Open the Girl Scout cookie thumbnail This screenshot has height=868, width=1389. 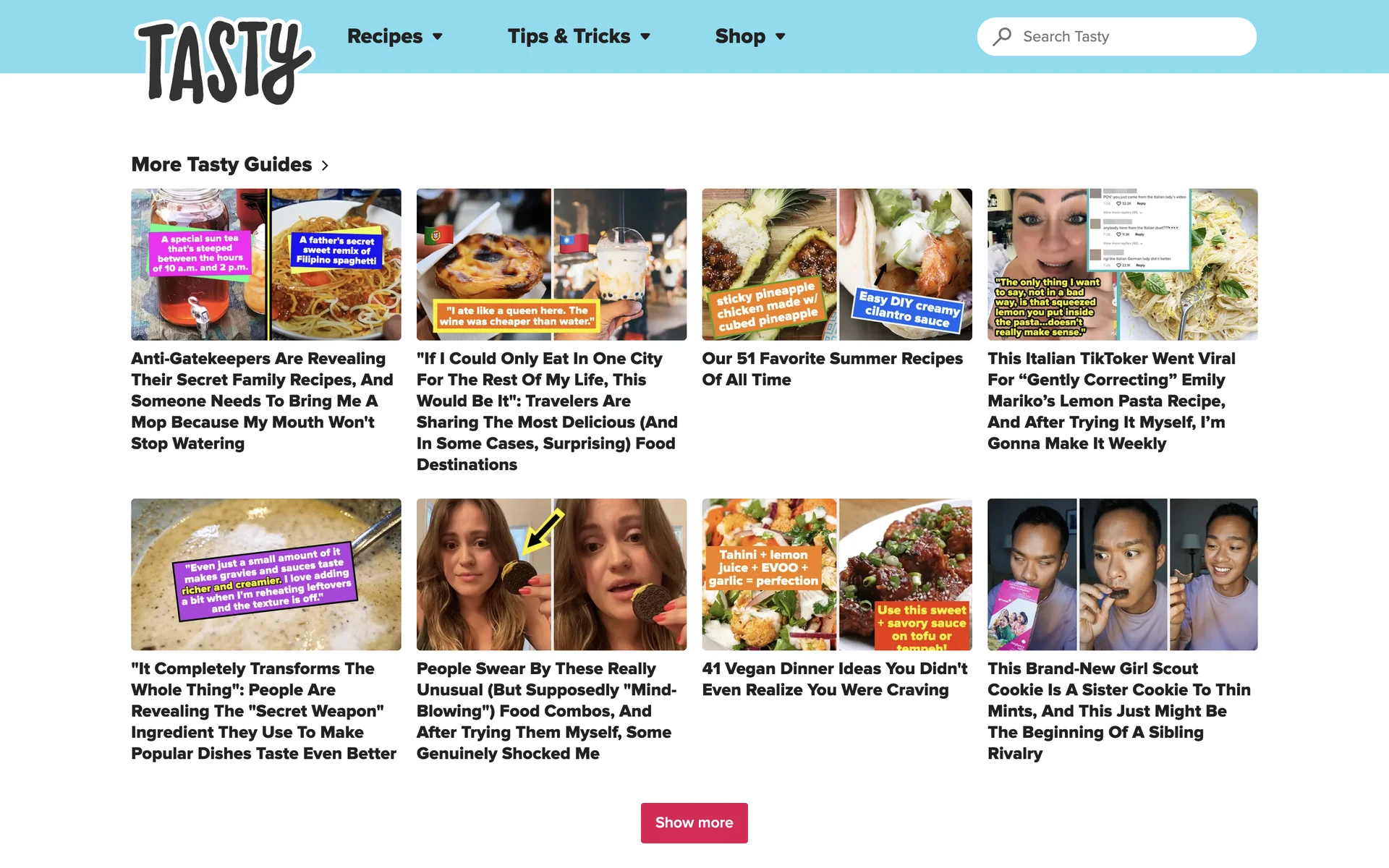[x=1122, y=574]
